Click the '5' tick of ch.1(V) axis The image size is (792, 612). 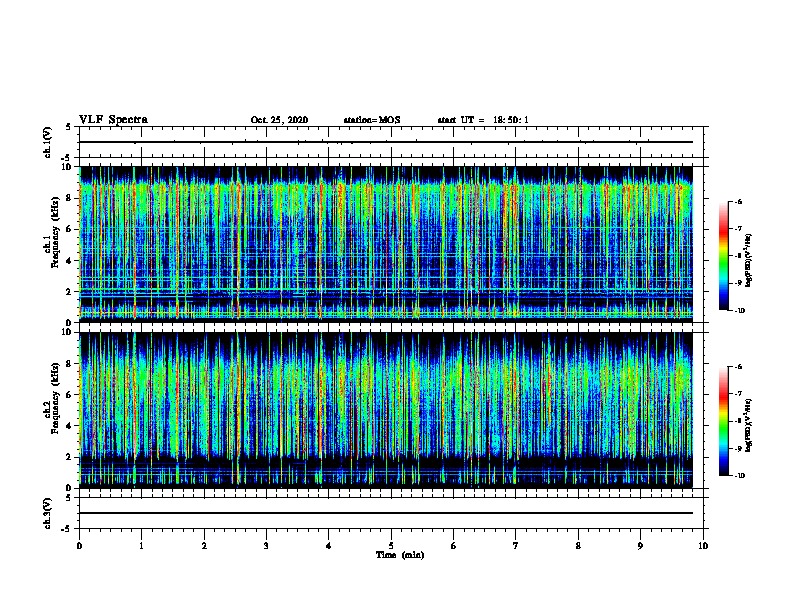point(68,127)
